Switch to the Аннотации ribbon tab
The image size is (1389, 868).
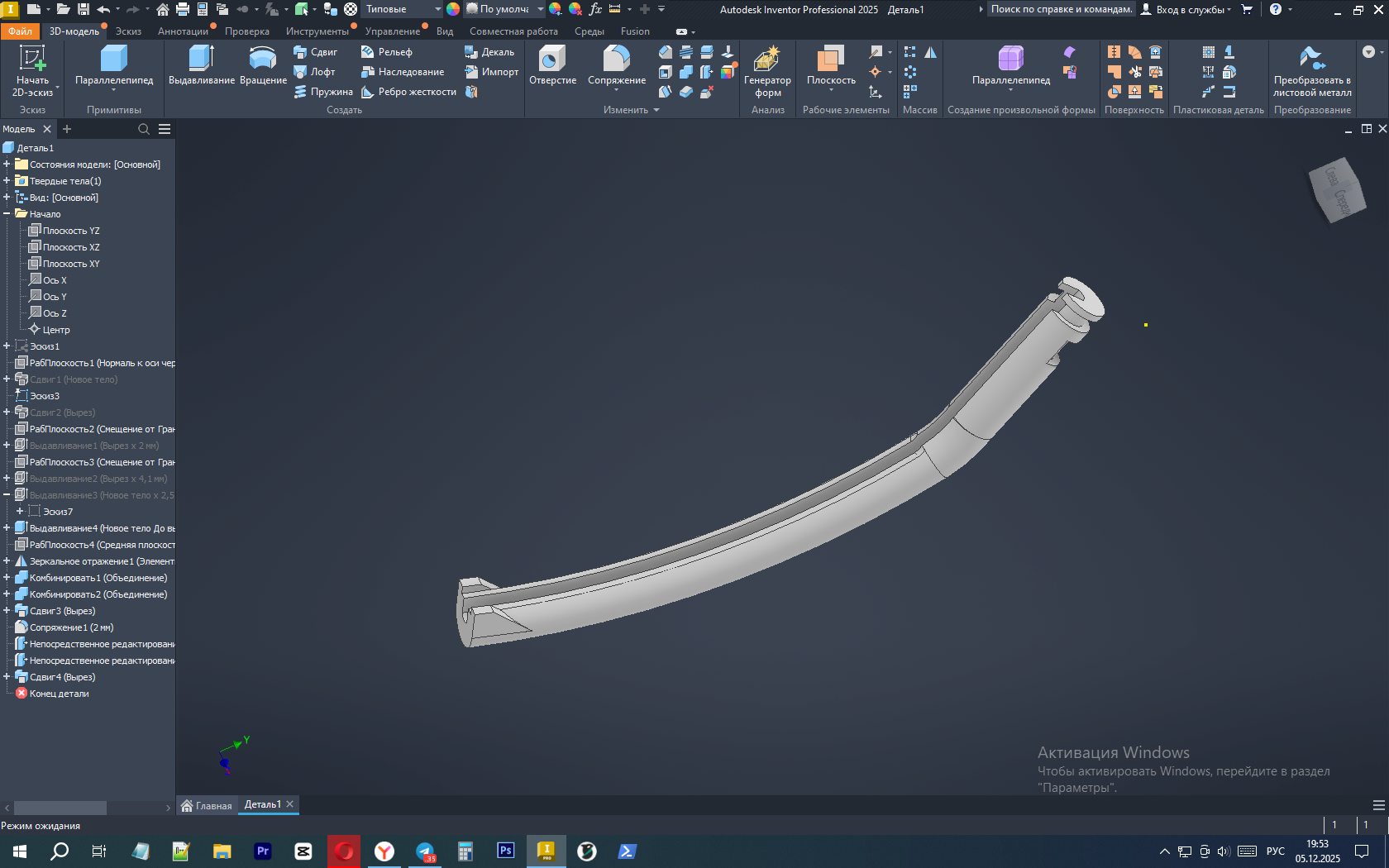point(183,31)
